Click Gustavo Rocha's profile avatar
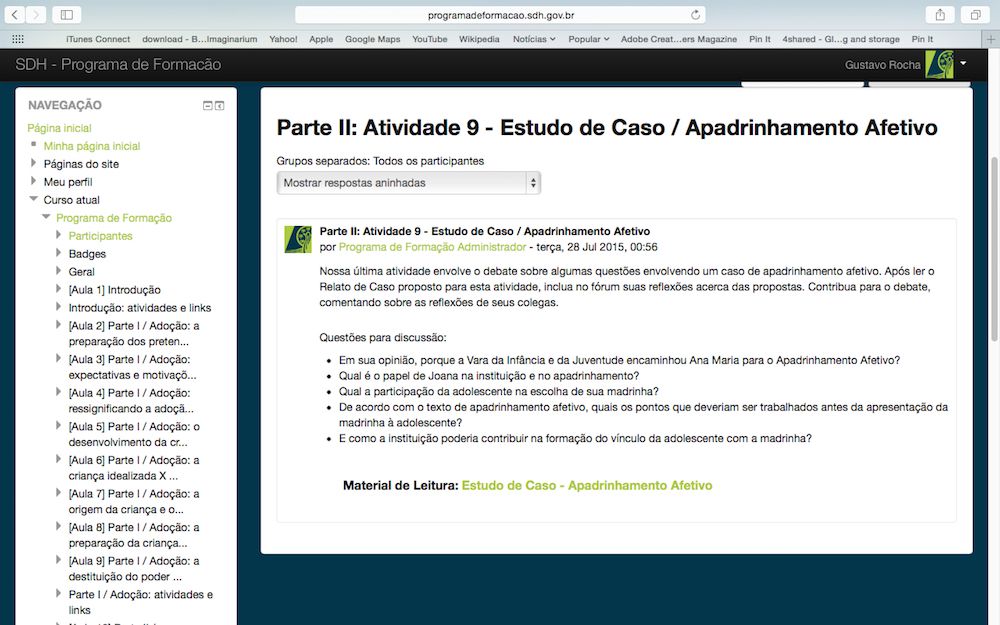The width and height of the screenshot is (1000, 625). pos(939,64)
